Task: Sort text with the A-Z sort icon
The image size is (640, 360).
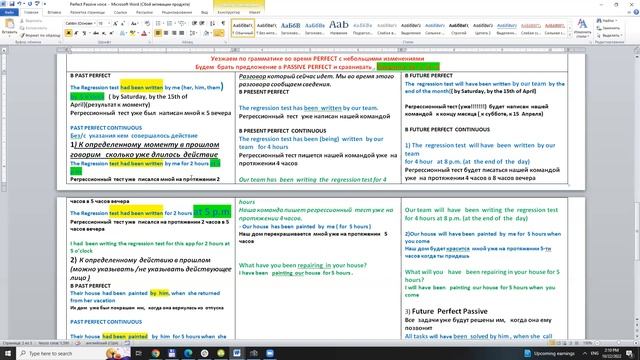Action: 213,24
